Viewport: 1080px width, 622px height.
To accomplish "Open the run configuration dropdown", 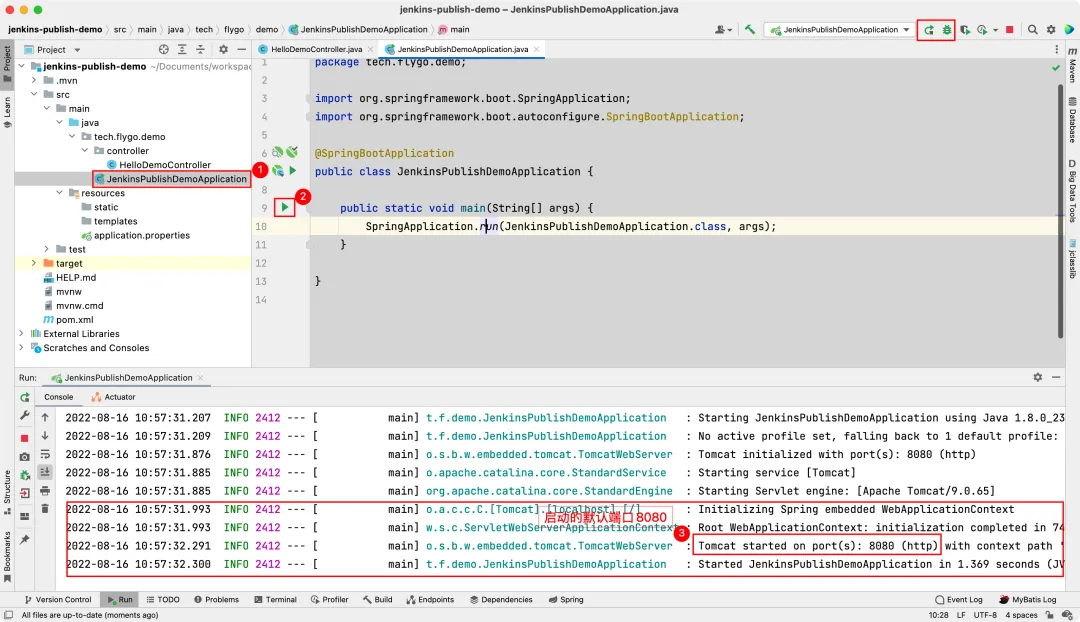I will coord(840,30).
